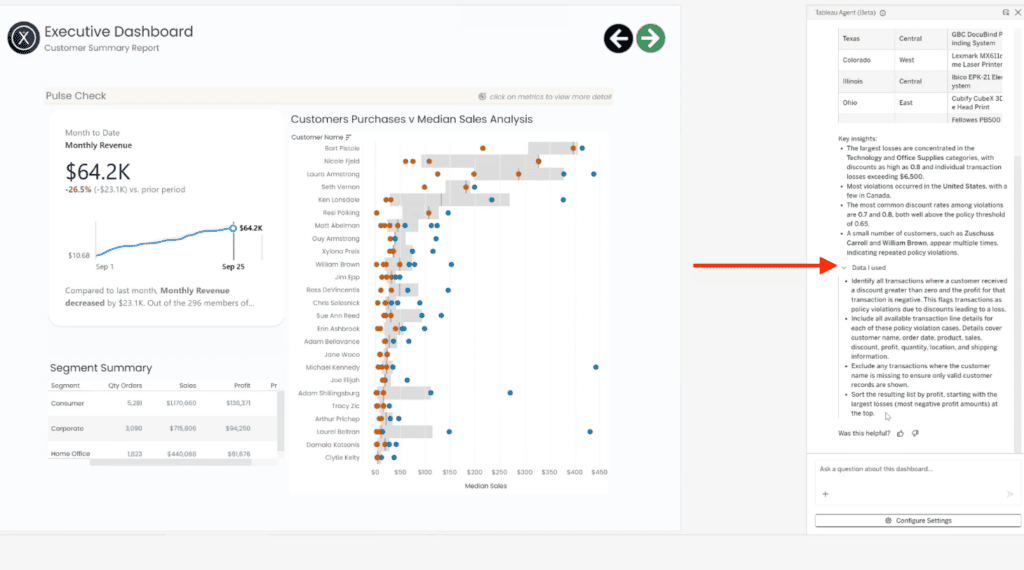Viewport: 1024px width, 570px height.
Task: Select the 'Corporate' segment row label
Action: click(x=67, y=429)
